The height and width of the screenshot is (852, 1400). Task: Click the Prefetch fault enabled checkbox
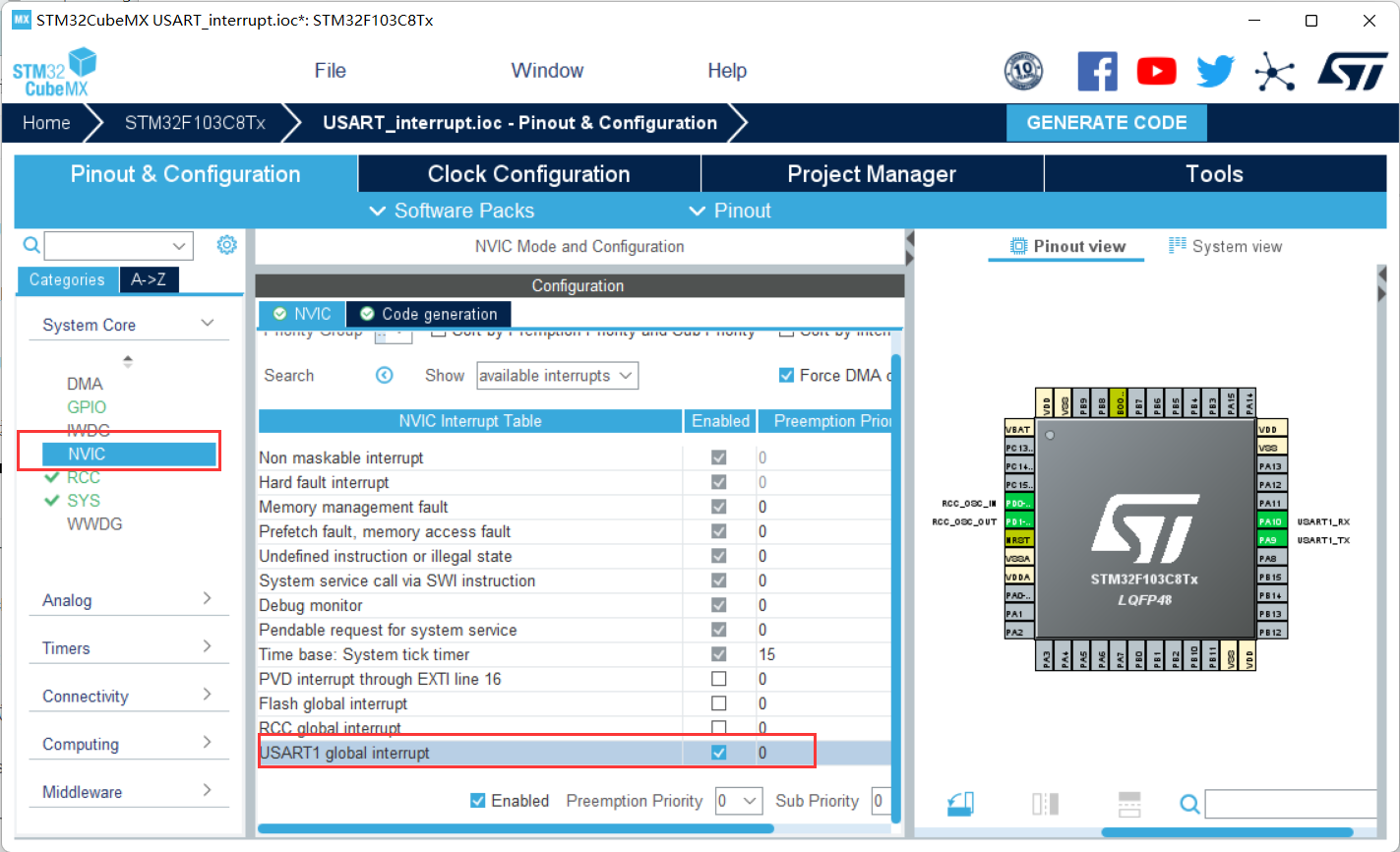(719, 531)
